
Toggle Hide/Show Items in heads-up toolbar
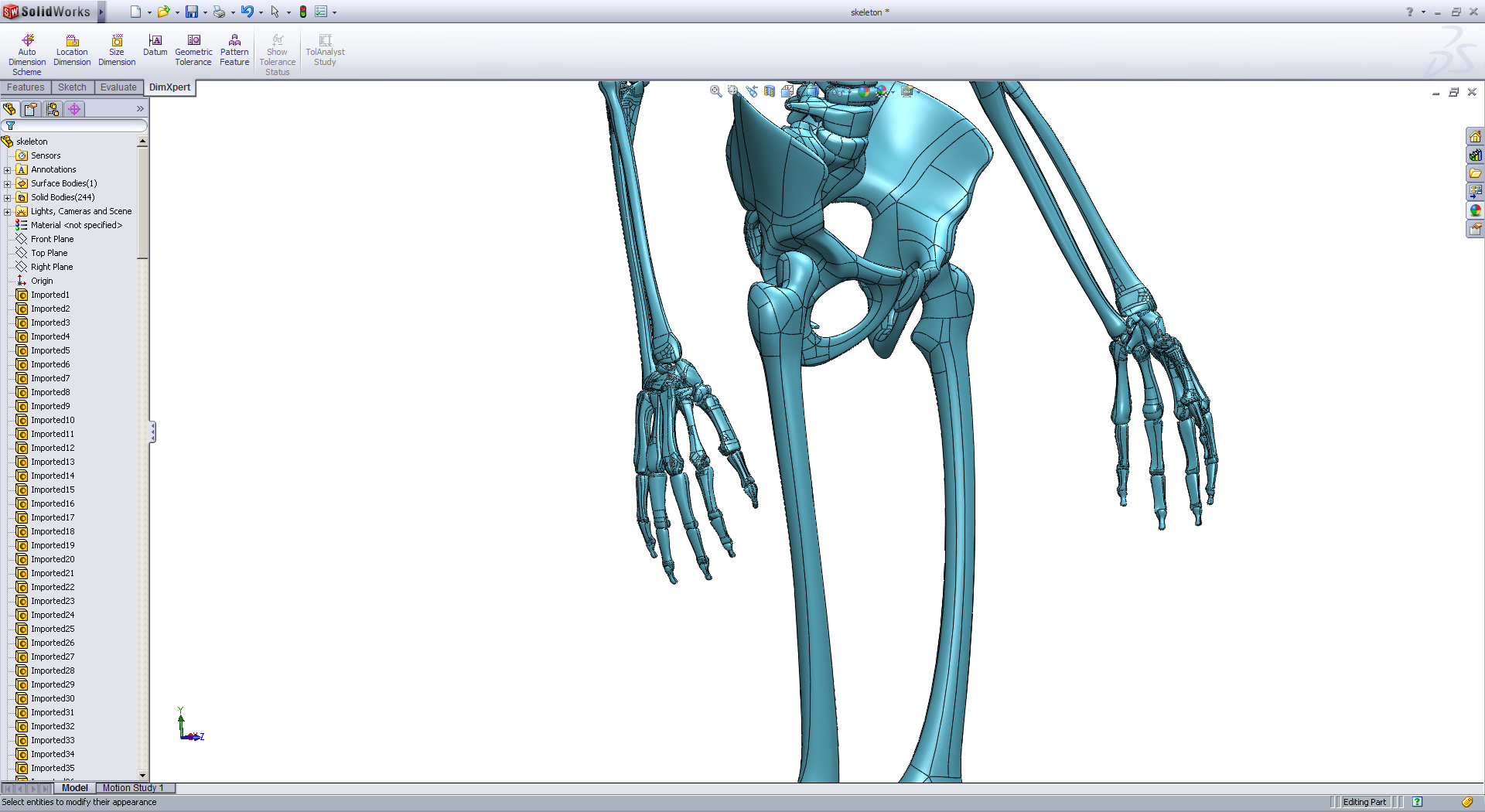836,90
